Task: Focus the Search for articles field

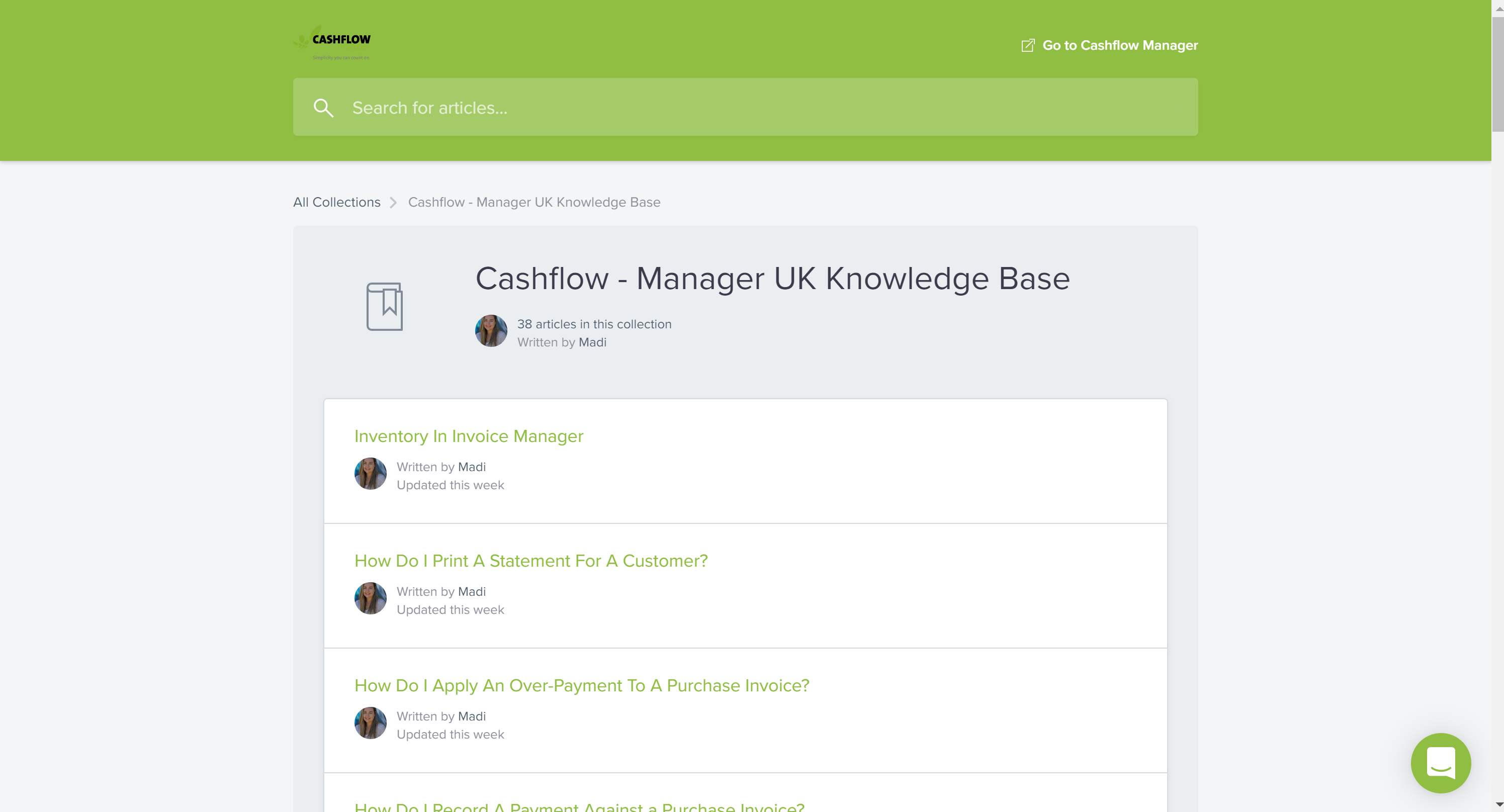Action: pyautogui.click(x=746, y=108)
